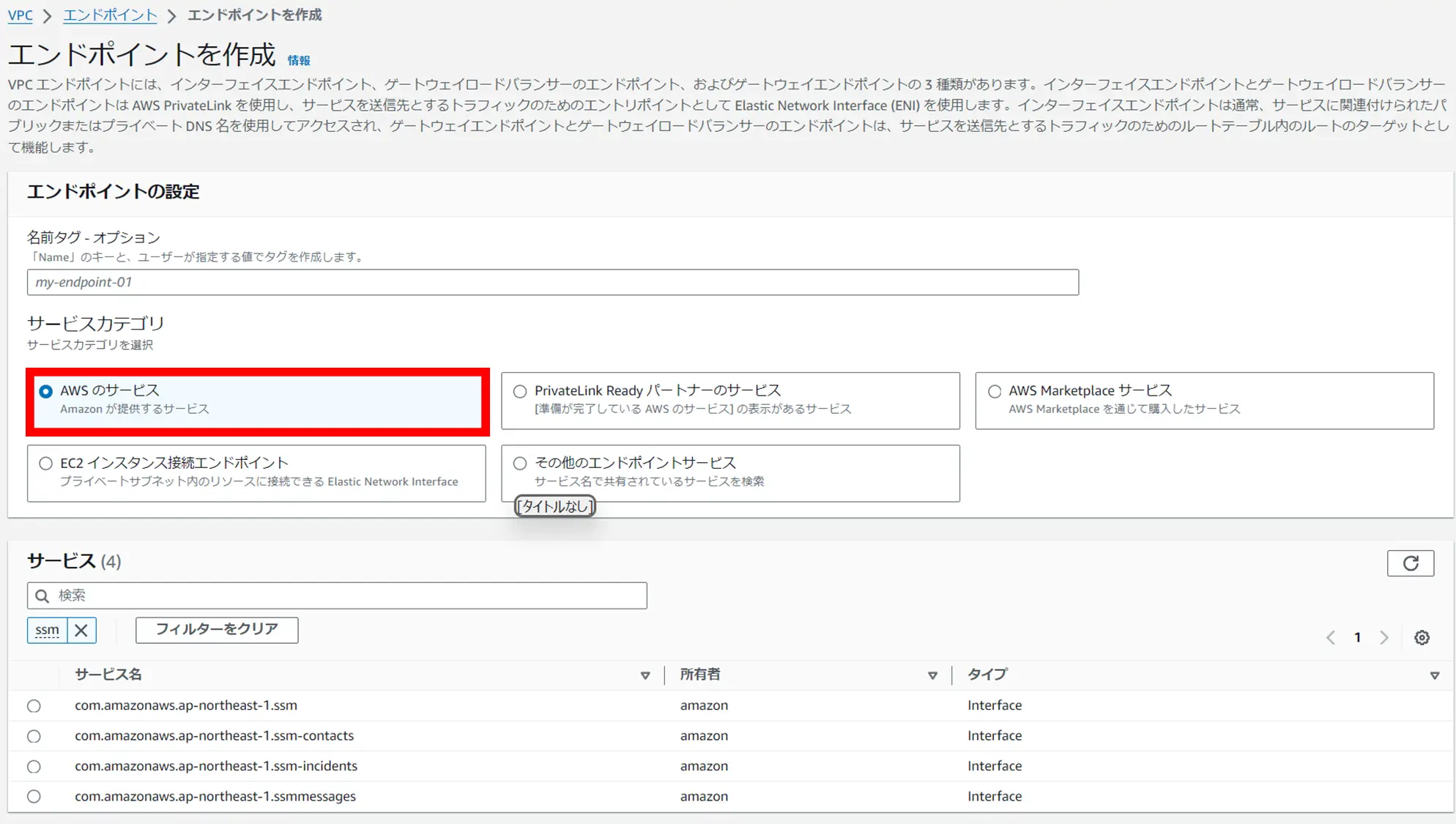Open table preferences gear icon
This screenshot has height=824, width=1456.
pos(1422,637)
